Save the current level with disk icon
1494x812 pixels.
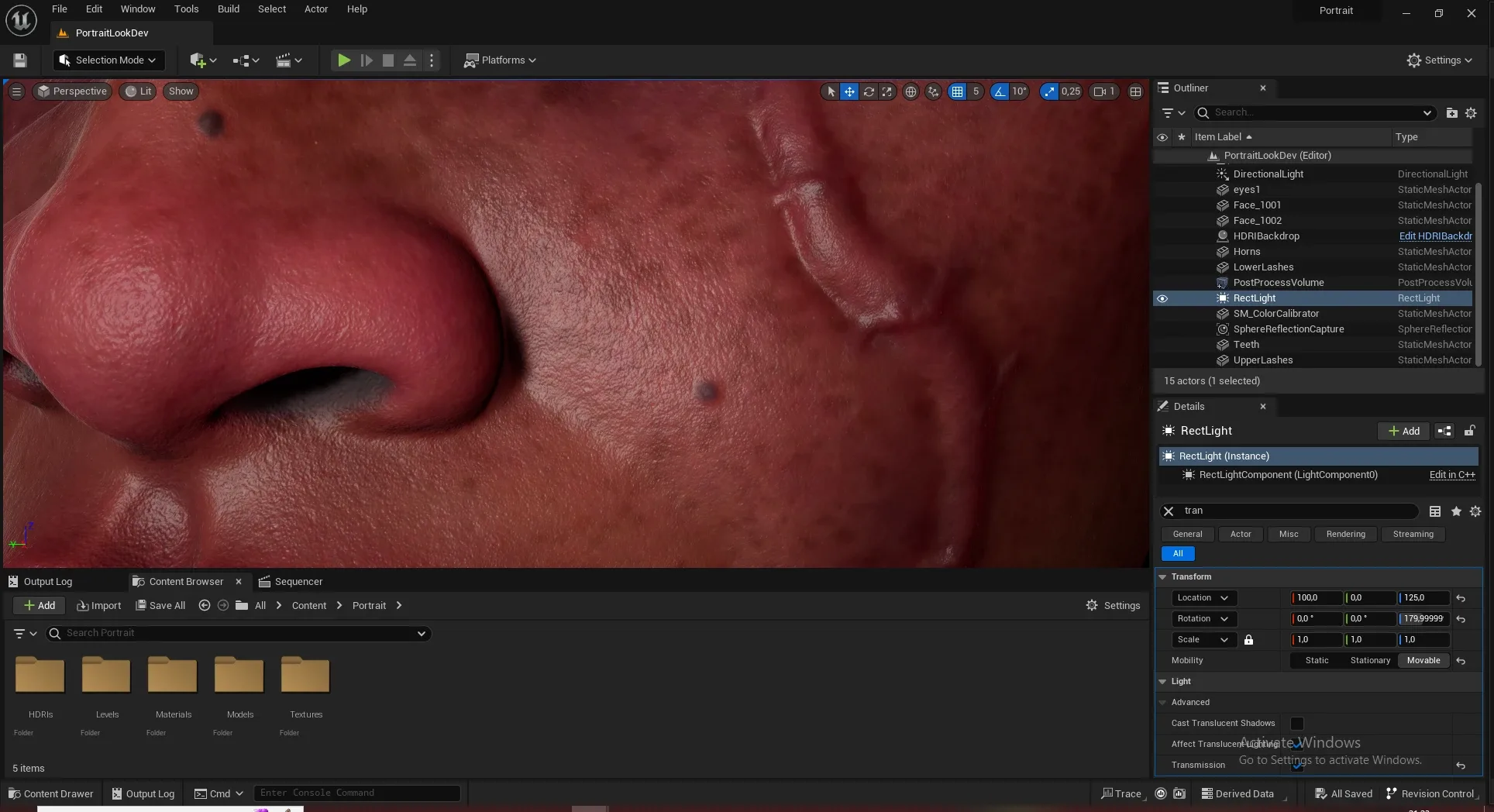coord(20,60)
